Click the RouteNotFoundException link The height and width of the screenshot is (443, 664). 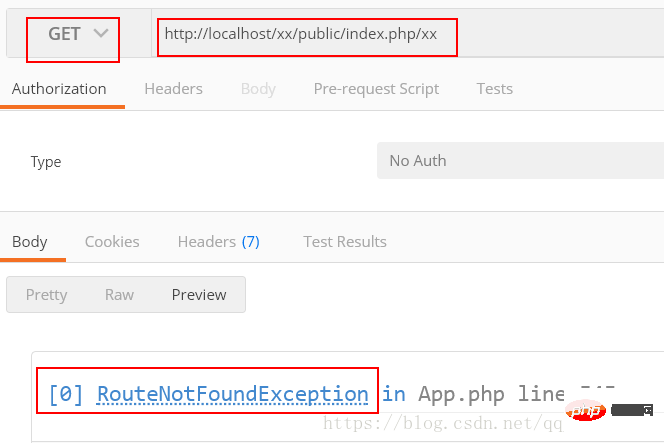click(x=232, y=394)
